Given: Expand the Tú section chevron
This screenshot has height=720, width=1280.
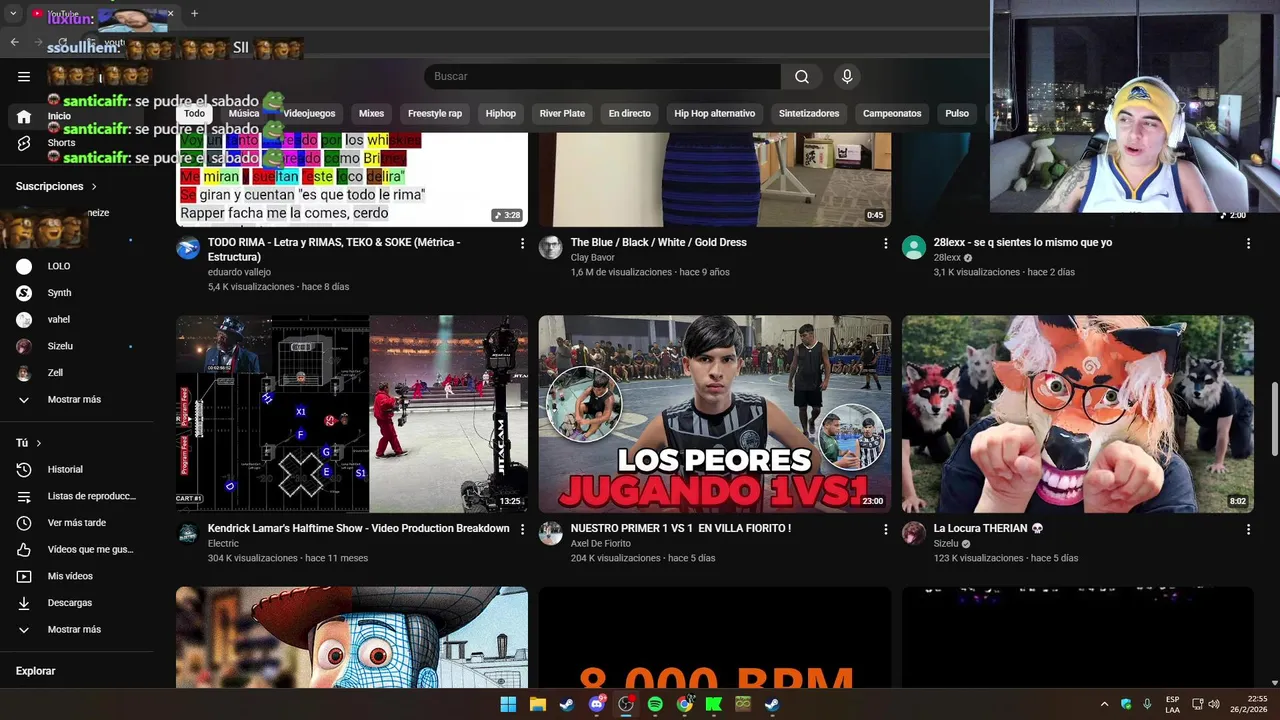Looking at the screenshot, I should click(39, 443).
